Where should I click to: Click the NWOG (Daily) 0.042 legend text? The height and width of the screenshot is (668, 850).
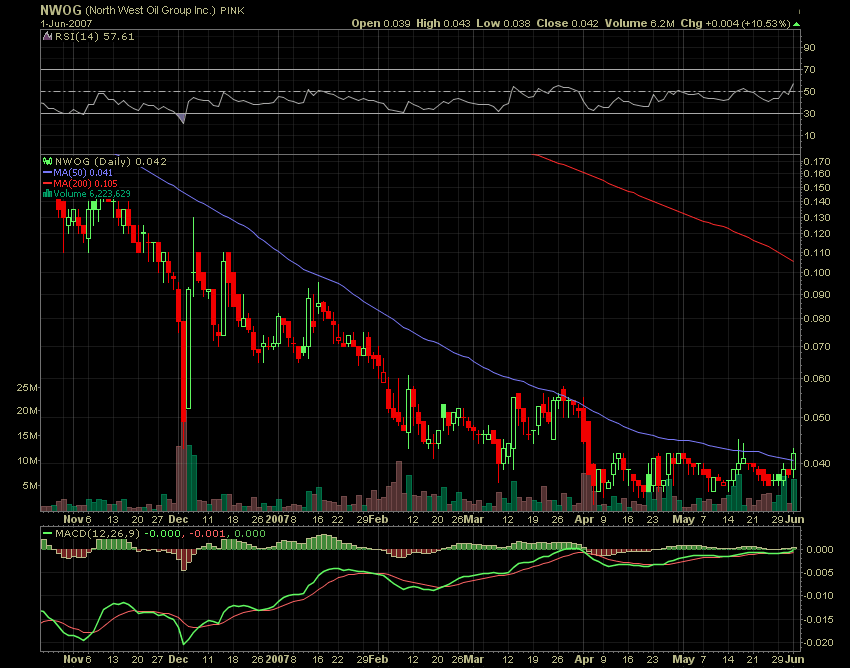(x=111, y=161)
